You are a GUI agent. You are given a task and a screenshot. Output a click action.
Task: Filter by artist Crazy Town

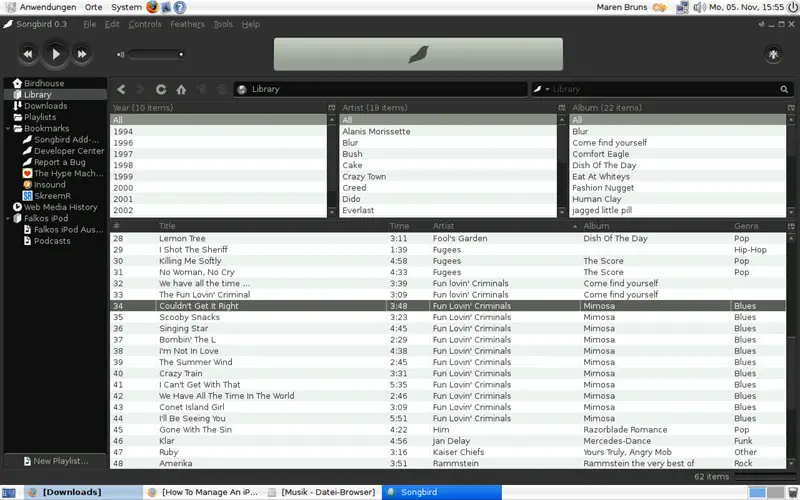(x=447, y=176)
